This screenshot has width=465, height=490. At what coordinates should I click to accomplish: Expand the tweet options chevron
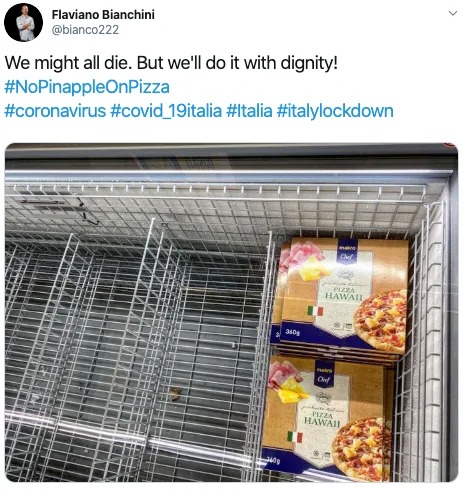(x=453, y=13)
